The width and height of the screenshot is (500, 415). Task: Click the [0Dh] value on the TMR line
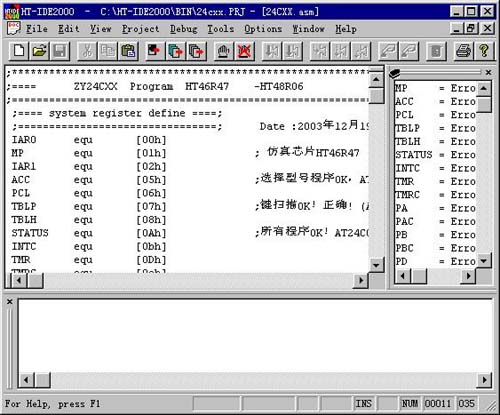pos(151,260)
